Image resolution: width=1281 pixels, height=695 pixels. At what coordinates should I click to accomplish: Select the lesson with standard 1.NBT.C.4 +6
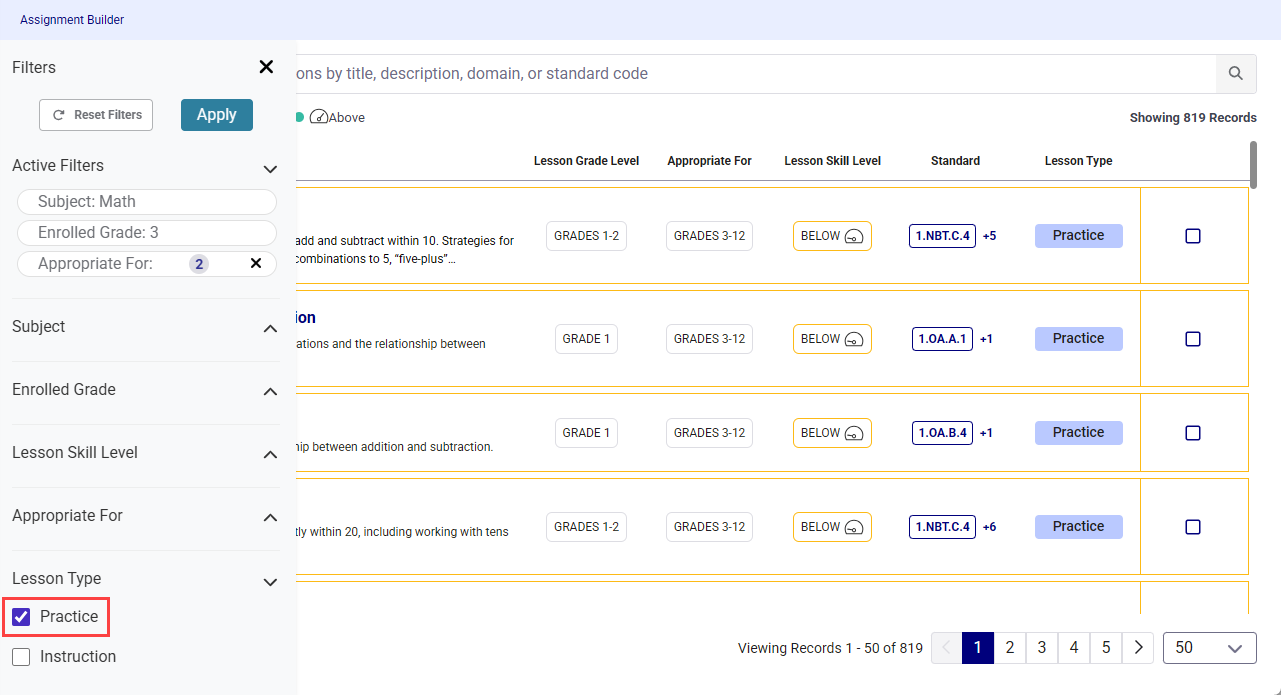pyautogui.click(x=1193, y=527)
